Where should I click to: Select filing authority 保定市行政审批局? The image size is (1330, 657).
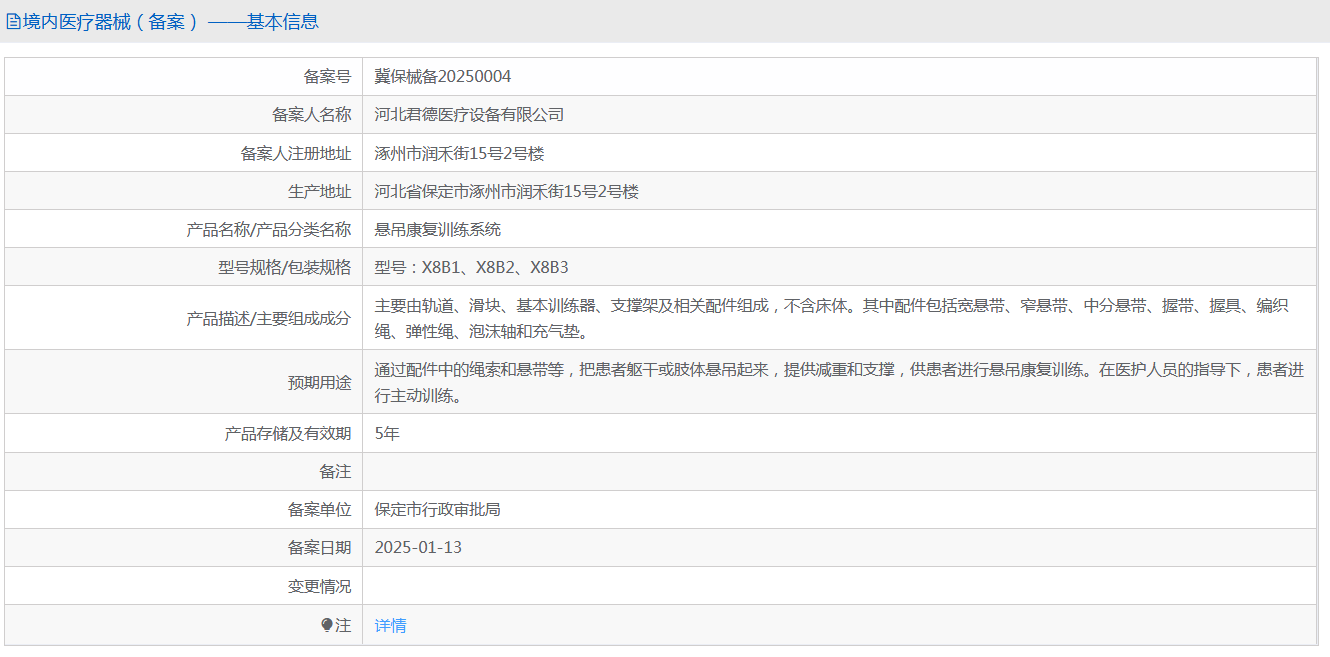click(x=438, y=509)
